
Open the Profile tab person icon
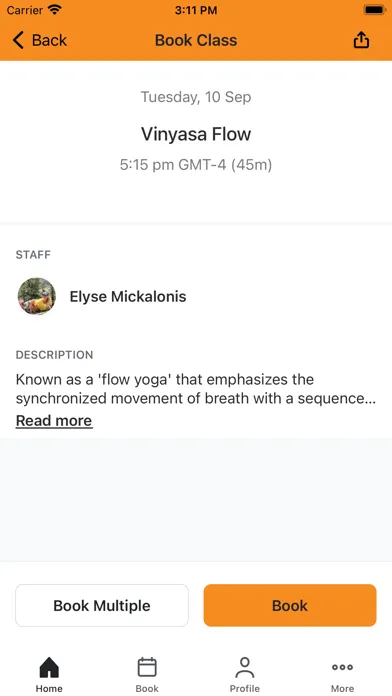click(245, 667)
